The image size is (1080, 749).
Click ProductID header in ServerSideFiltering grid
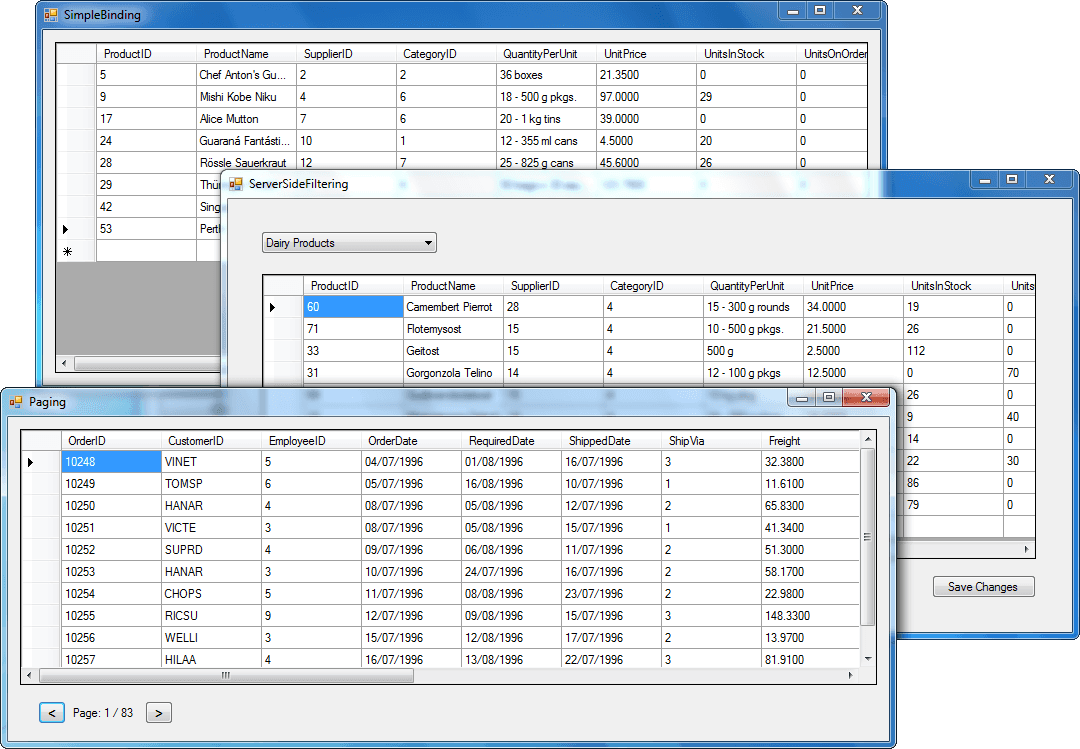tap(353, 285)
